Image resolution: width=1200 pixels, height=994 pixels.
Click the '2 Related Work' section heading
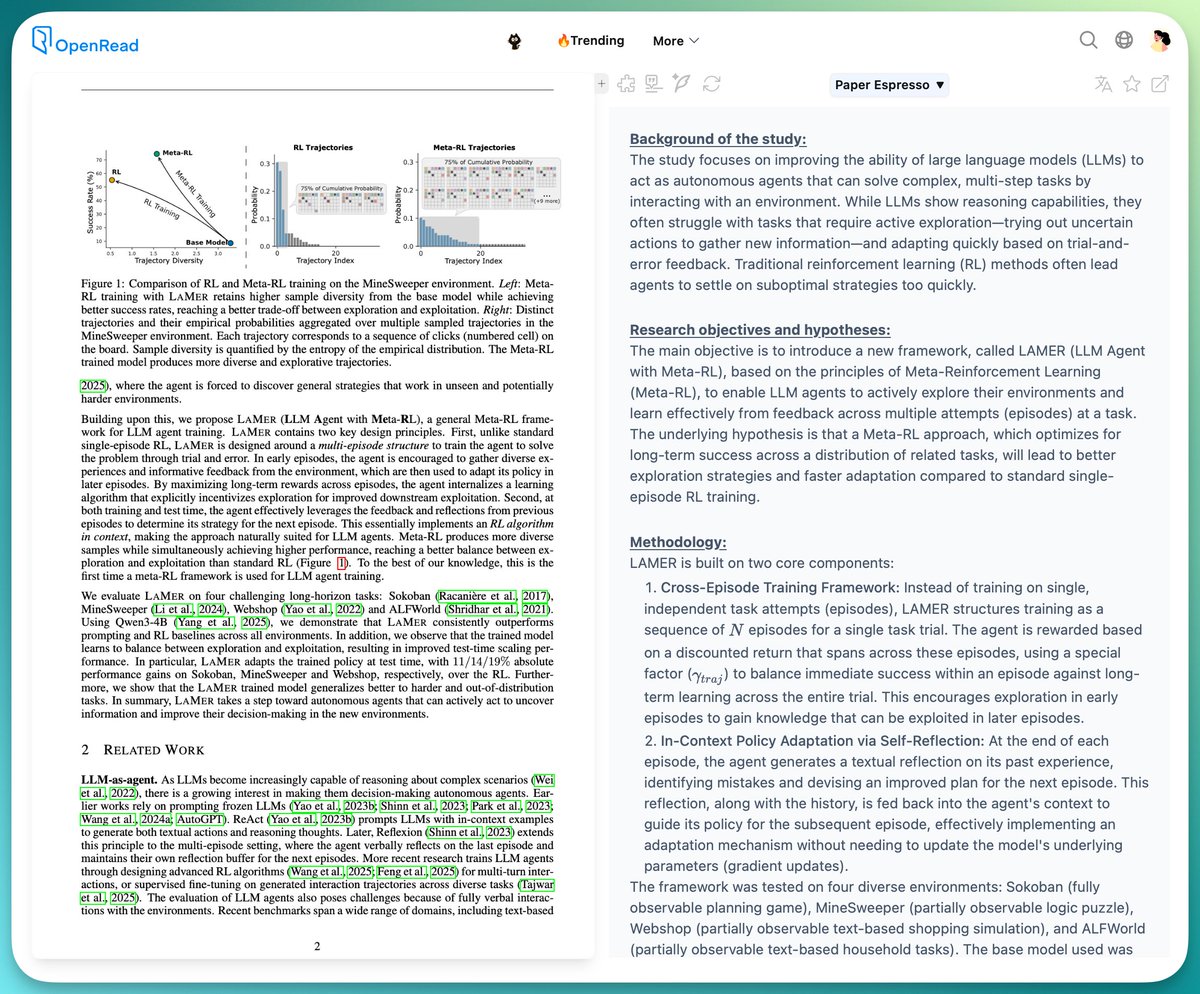(143, 749)
